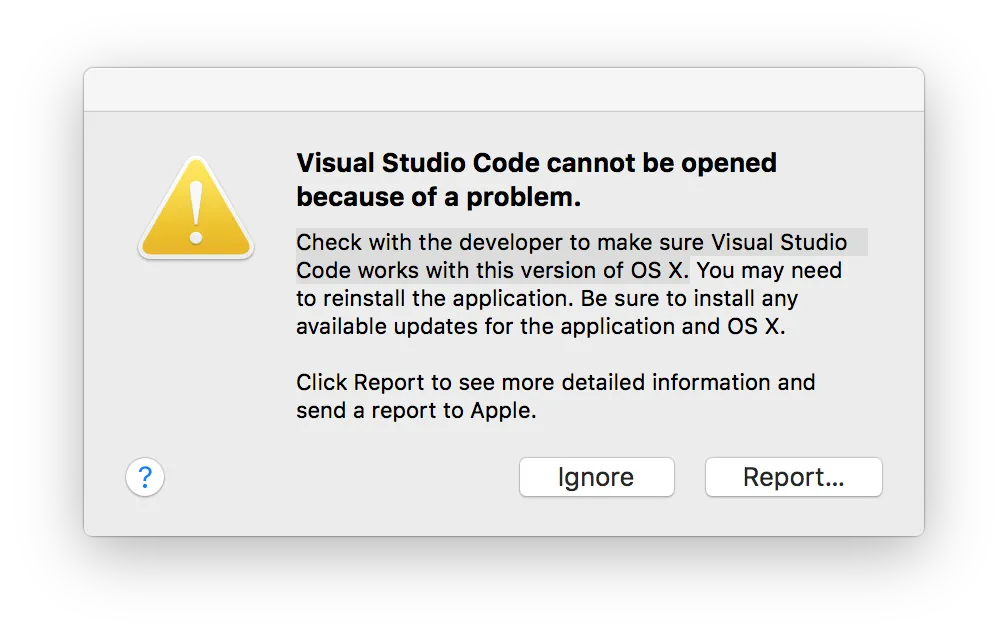The height and width of the screenshot is (636, 1008).
Task: Click the bold line "because of a problem."
Action: [x=438, y=197]
